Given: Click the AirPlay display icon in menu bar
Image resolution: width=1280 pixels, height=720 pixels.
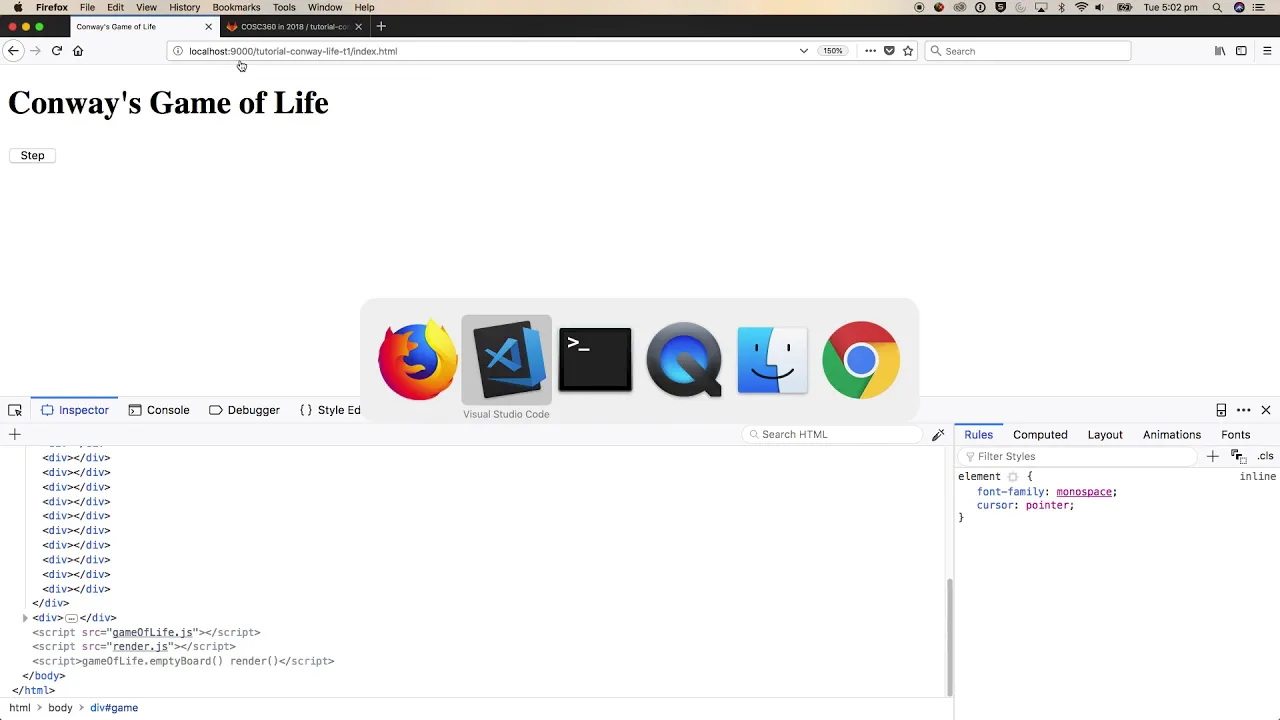Looking at the screenshot, I should (x=1041, y=7).
